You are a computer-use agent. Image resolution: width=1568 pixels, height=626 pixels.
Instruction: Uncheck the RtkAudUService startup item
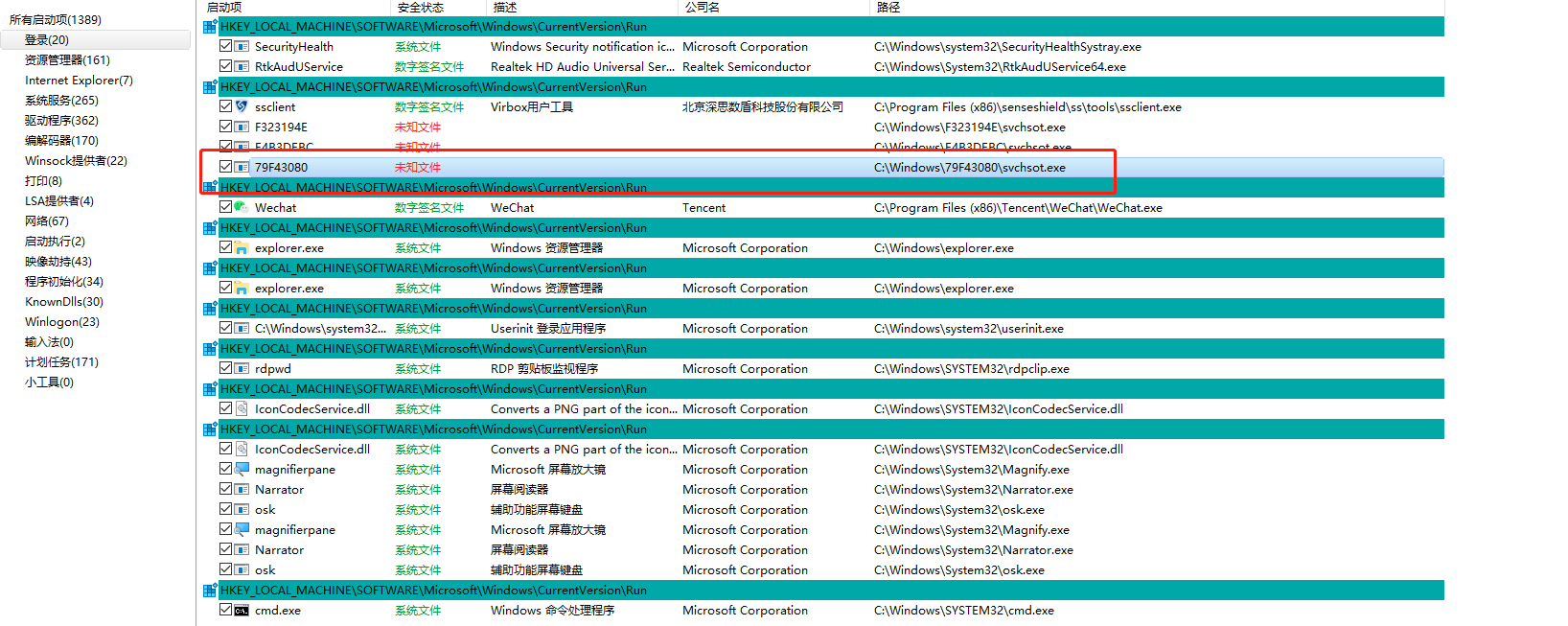click(225, 66)
